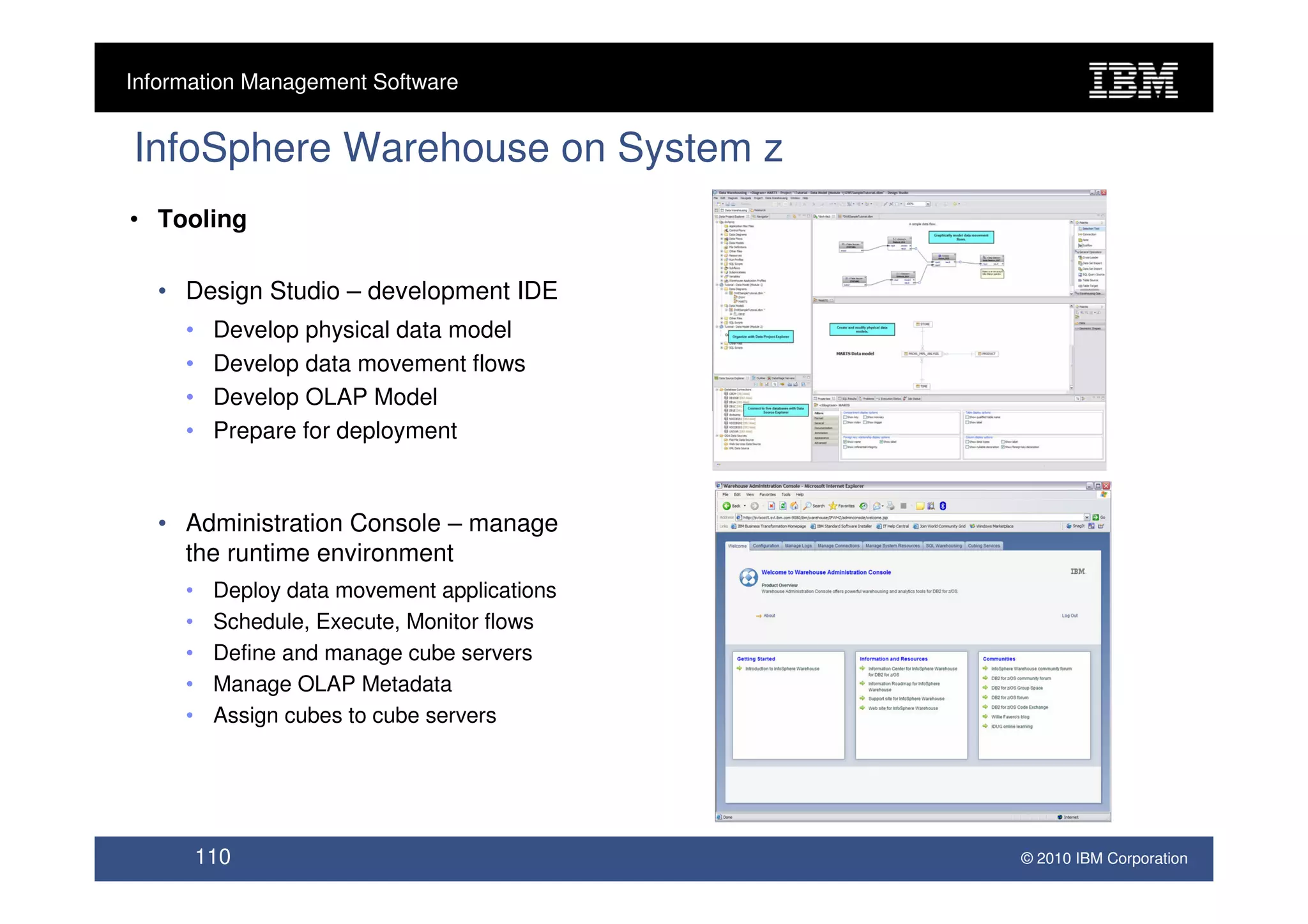1308x924 pixels.
Task: Toggle the Show key checkbox
Action: (x=845, y=417)
